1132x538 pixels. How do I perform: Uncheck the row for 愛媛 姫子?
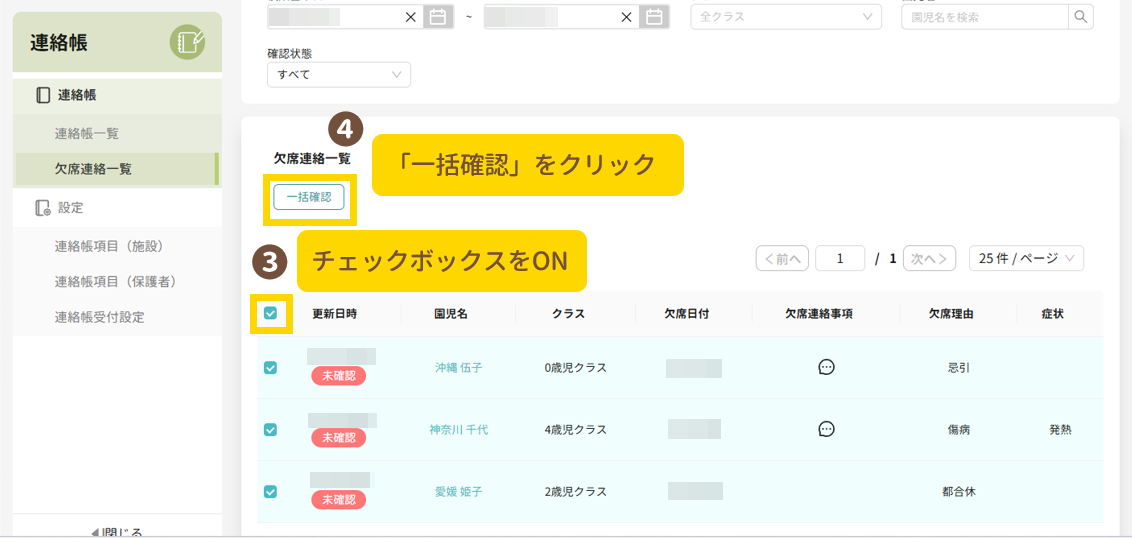[270, 491]
